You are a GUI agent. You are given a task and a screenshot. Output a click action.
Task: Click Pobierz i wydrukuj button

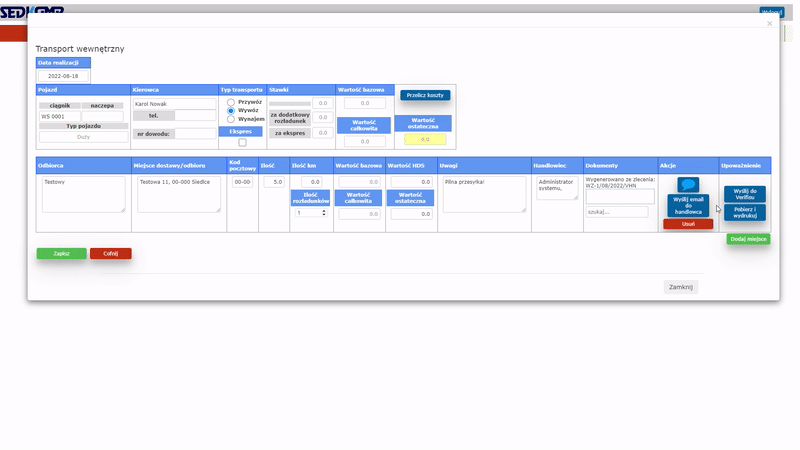click(x=745, y=213)
